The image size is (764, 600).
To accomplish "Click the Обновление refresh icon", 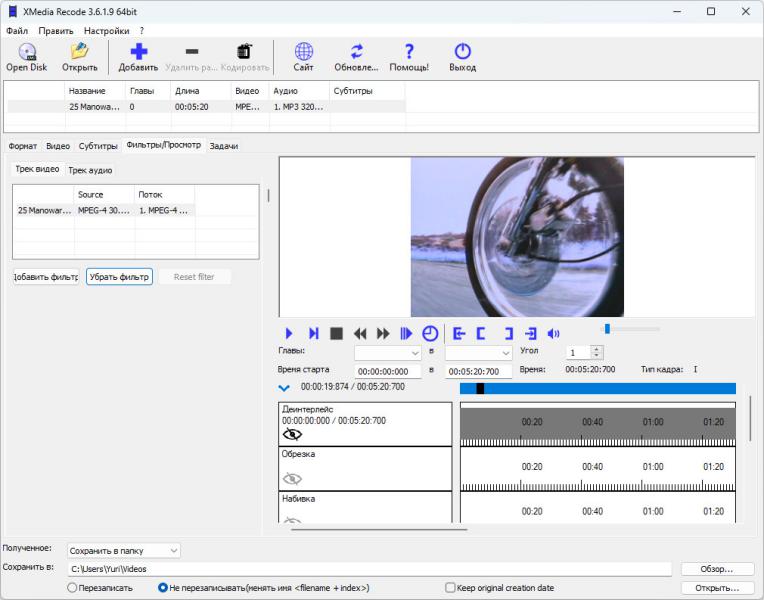I will [x=356, y=52].
